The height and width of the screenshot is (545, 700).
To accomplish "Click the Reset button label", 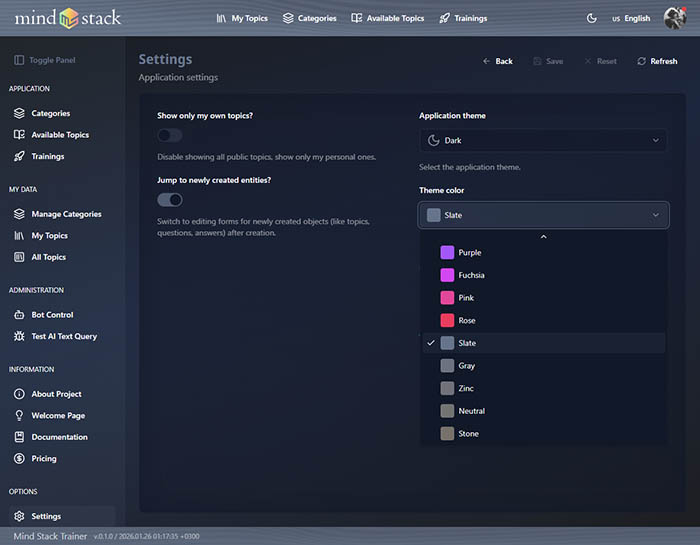I will pos(606,61).
